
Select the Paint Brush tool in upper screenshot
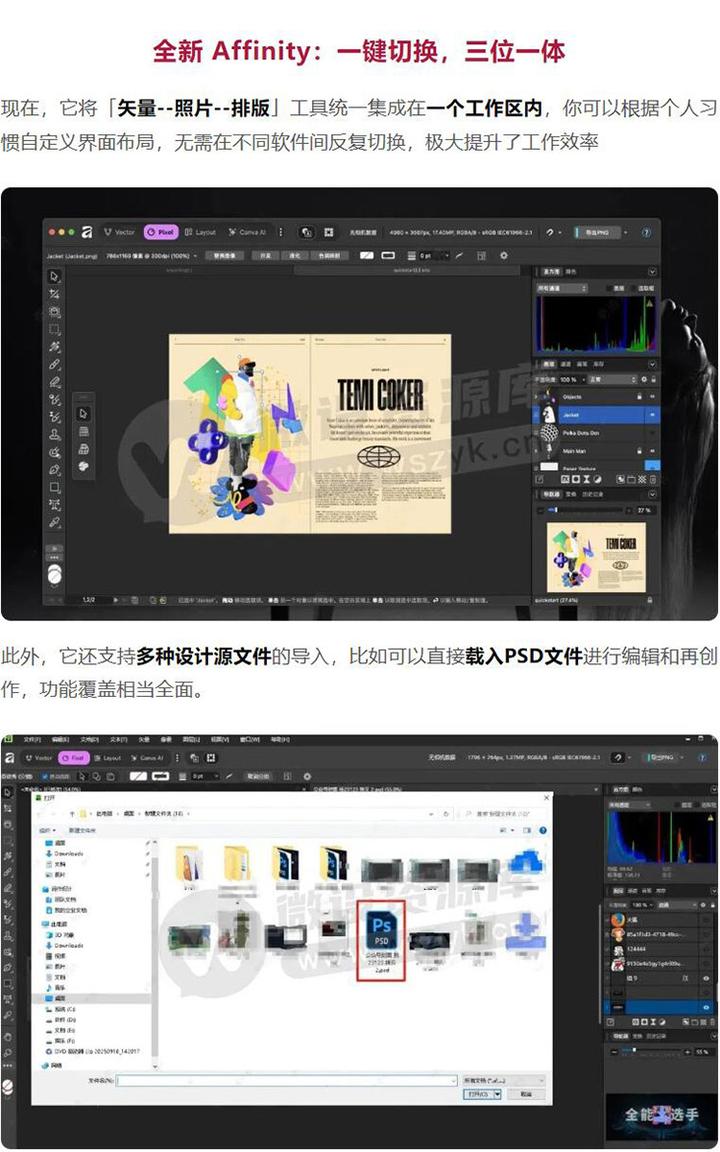click(x=54, y=364)
